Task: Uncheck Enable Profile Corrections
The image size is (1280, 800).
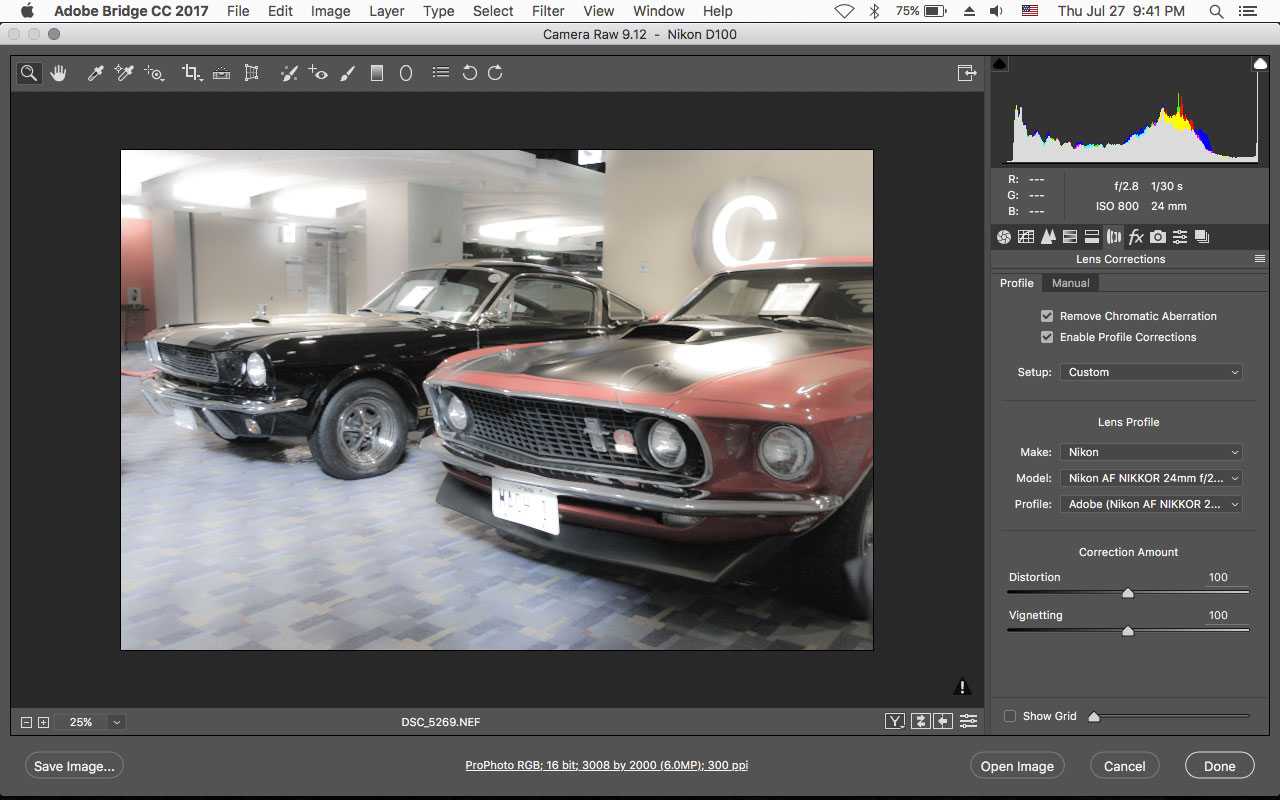Action: coord(1047,337)
